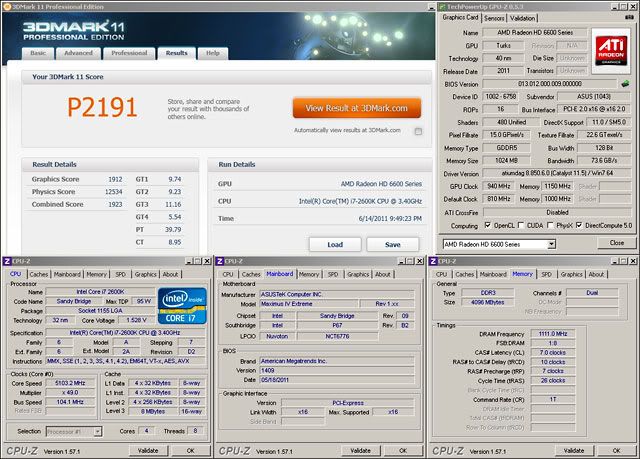Click the GPU-Z BIOS Version field
Viewport: 640px width, 459px height.
click(550, 84)
